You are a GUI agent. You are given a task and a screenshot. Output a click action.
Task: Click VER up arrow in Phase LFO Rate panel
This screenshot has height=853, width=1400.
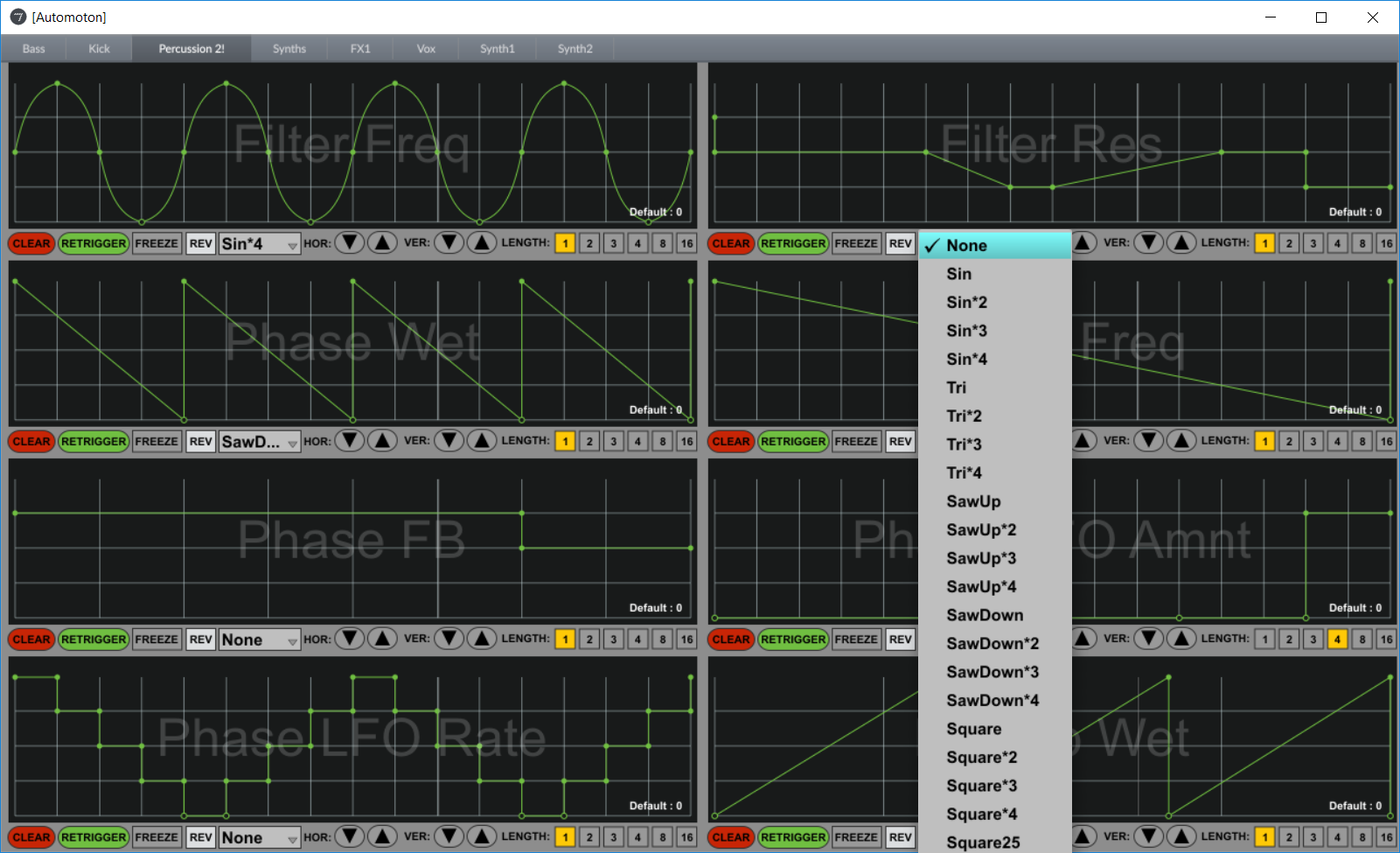[482, 836]
